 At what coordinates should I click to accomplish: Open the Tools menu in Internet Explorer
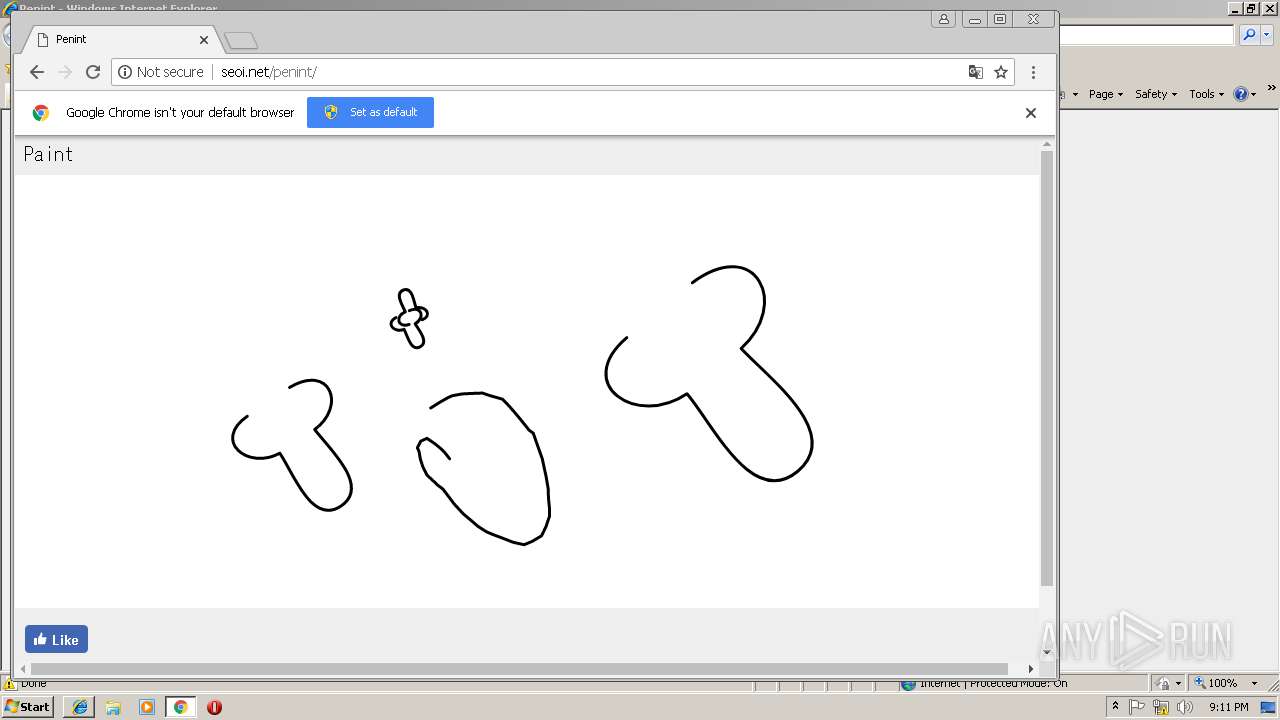click(x=1206, y=94)
